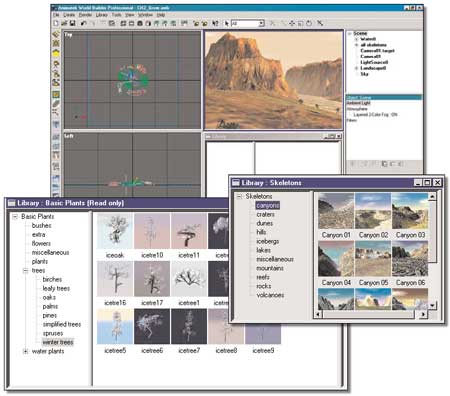Click the Skeletons thumbnail scrollbar down arrow
Image resolution: width=450 pixels, height=396 pixels.
click(x=432, y=305)
